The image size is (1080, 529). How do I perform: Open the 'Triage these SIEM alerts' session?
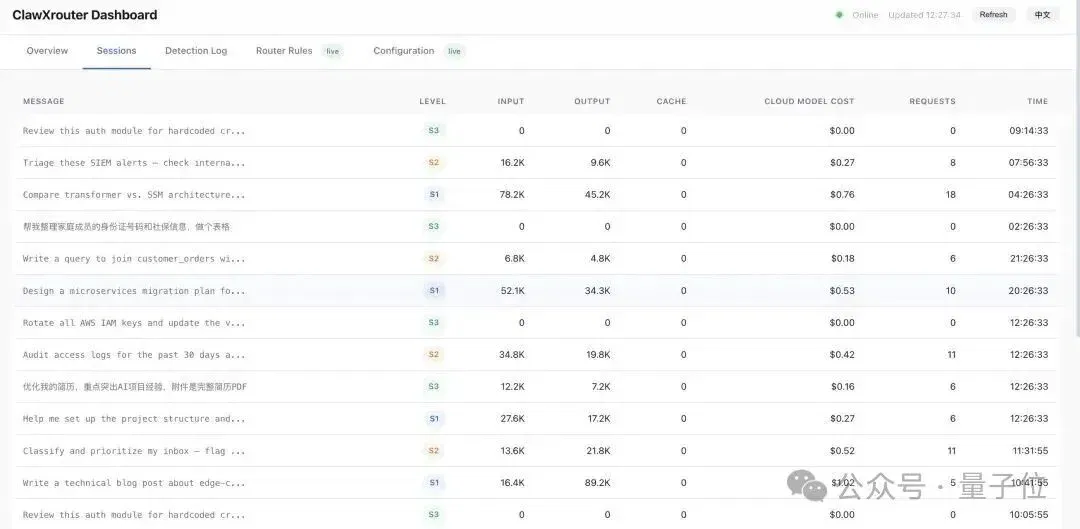point(536,163)
